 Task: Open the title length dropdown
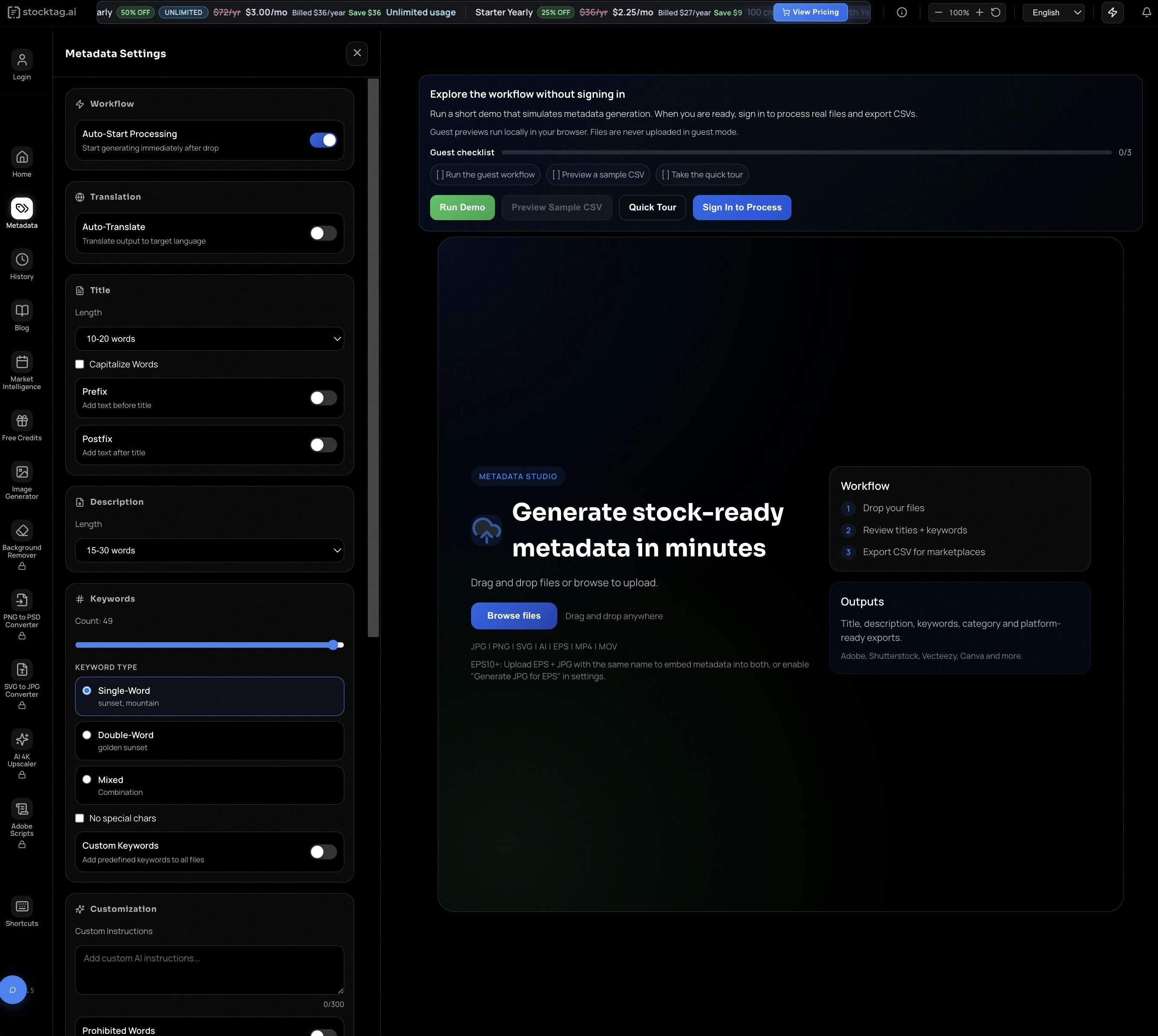pos(209,338)
